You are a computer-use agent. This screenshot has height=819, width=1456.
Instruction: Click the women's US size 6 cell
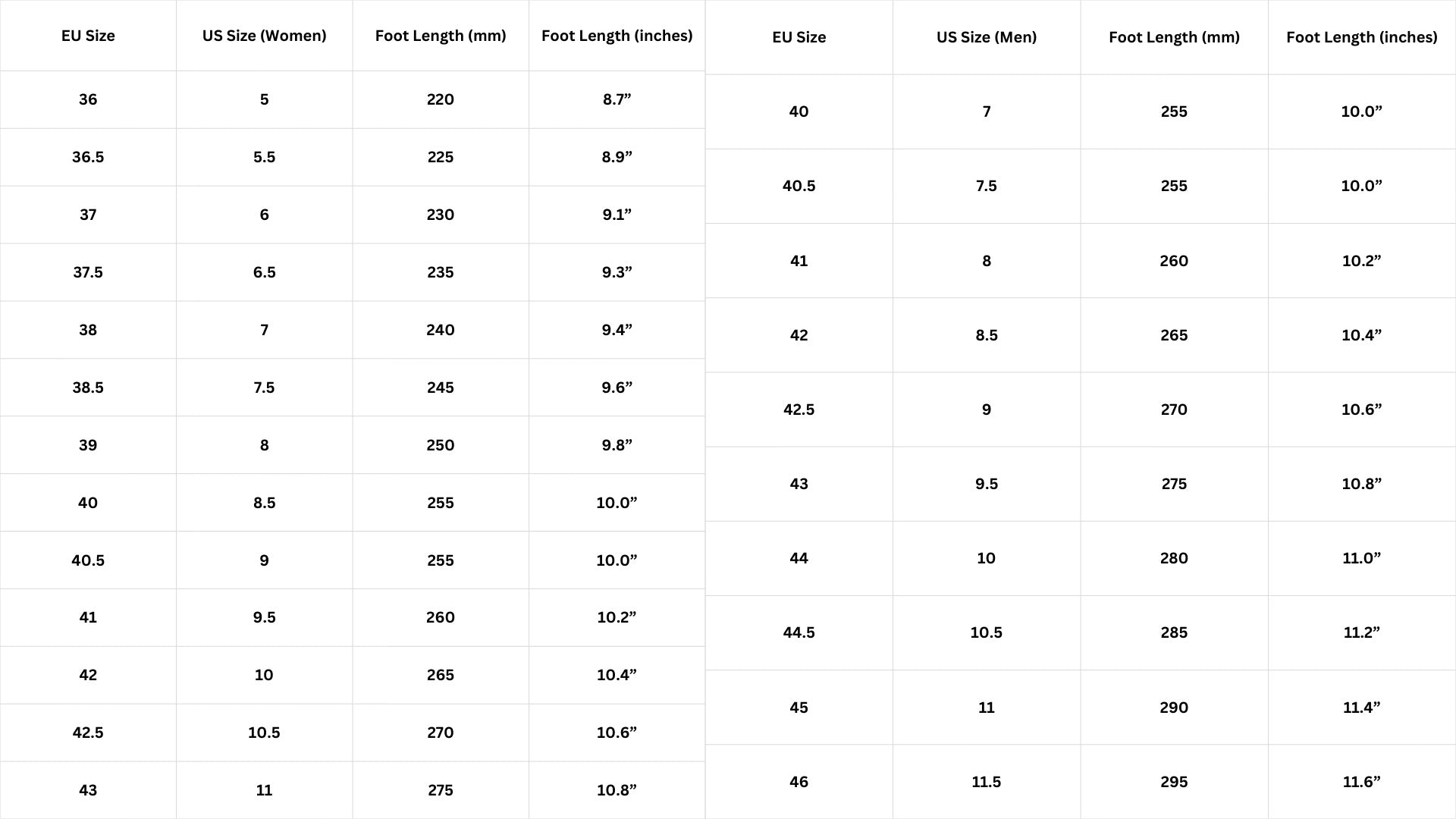[x=264, y=215]
